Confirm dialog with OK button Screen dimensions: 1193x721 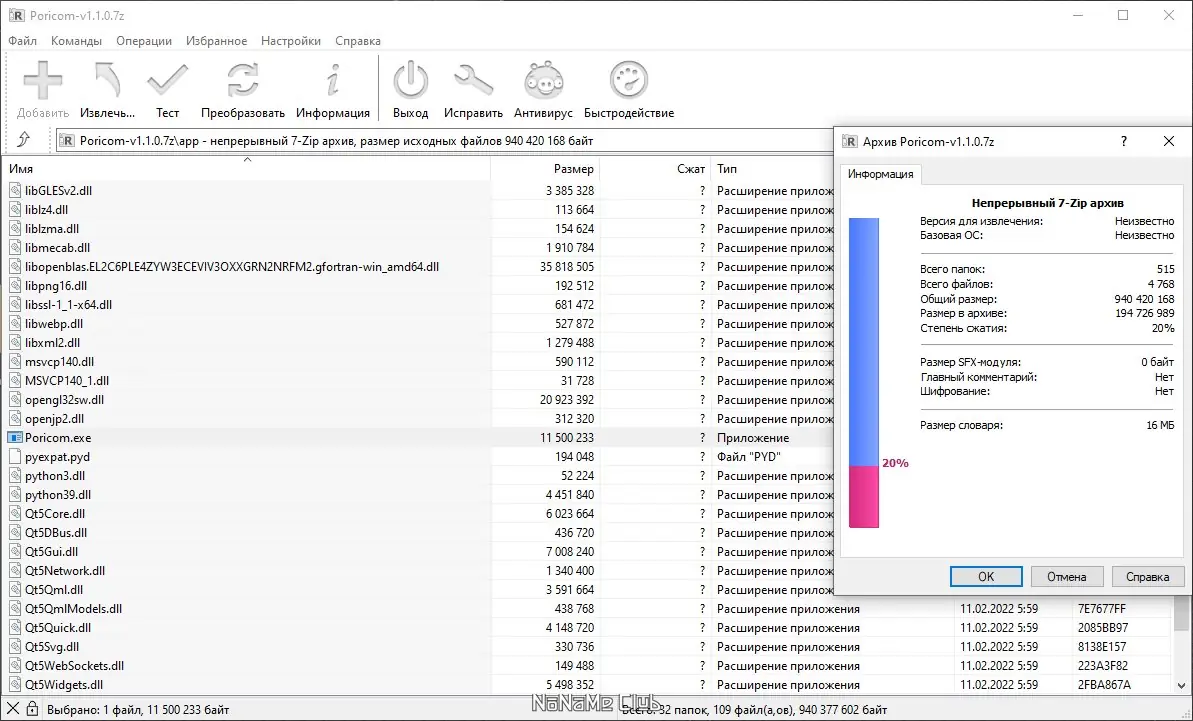[985, 576]
